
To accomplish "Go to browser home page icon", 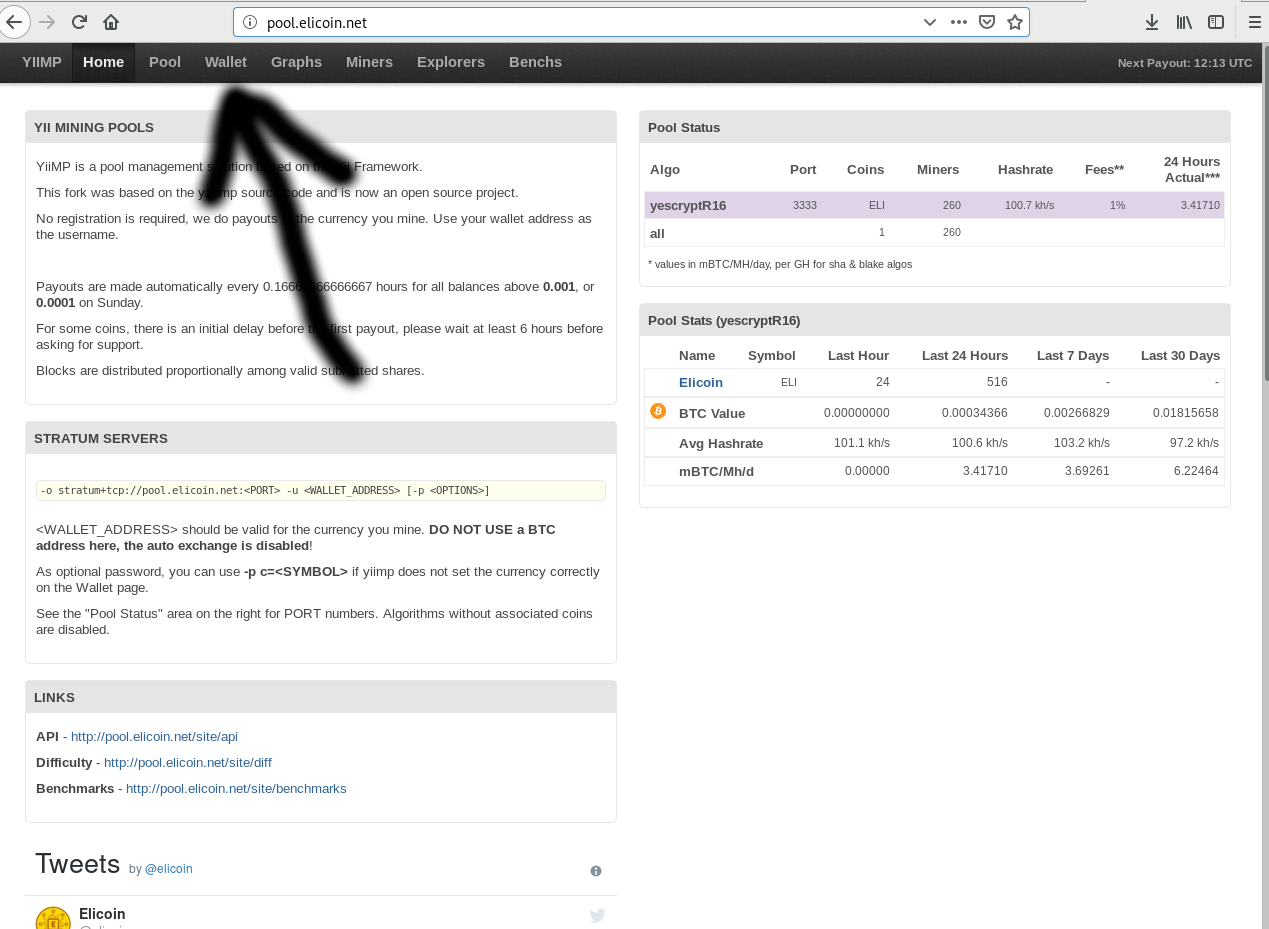I will [111, 22].
